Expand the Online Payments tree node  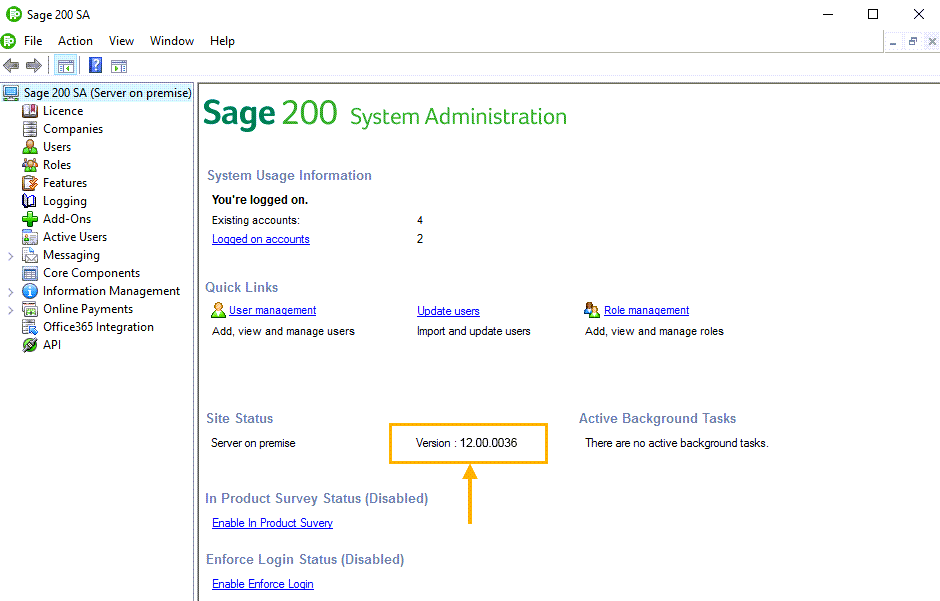[x=10, y=310]
